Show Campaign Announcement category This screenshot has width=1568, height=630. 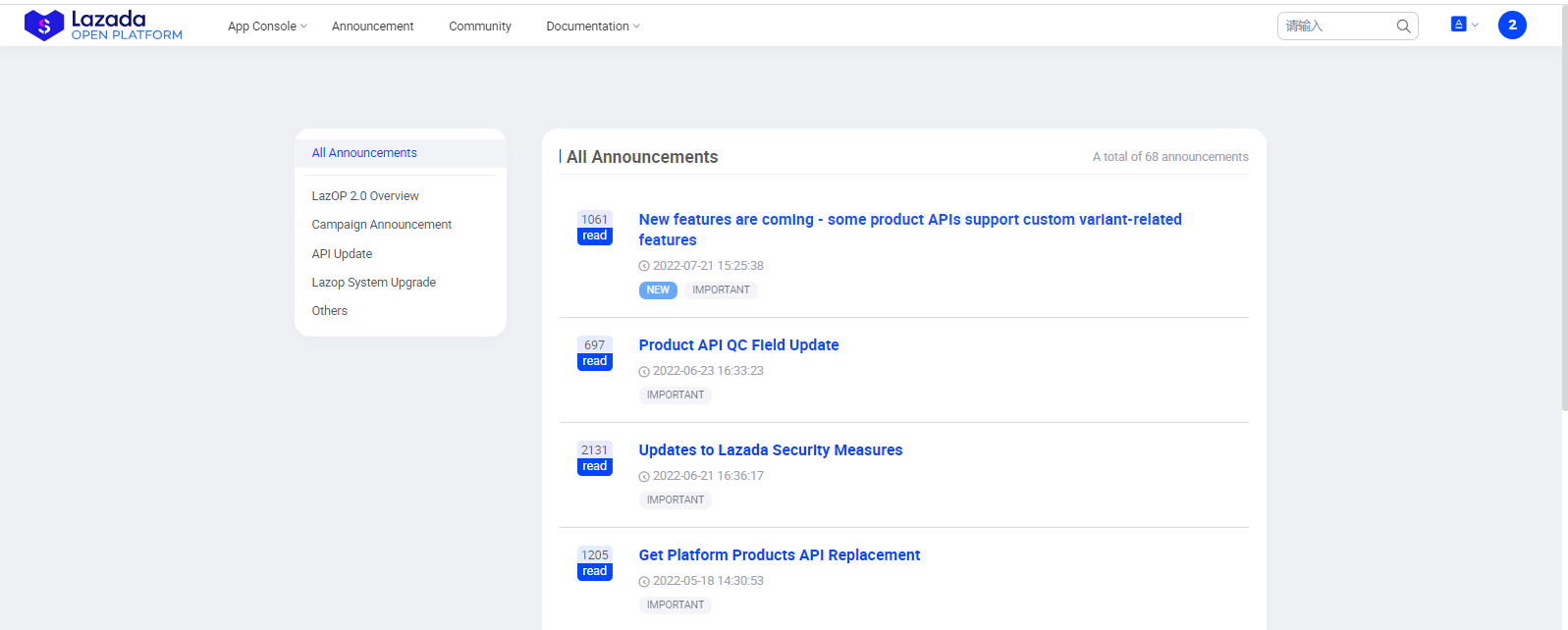pyautogui.click(x=382, y=225)
